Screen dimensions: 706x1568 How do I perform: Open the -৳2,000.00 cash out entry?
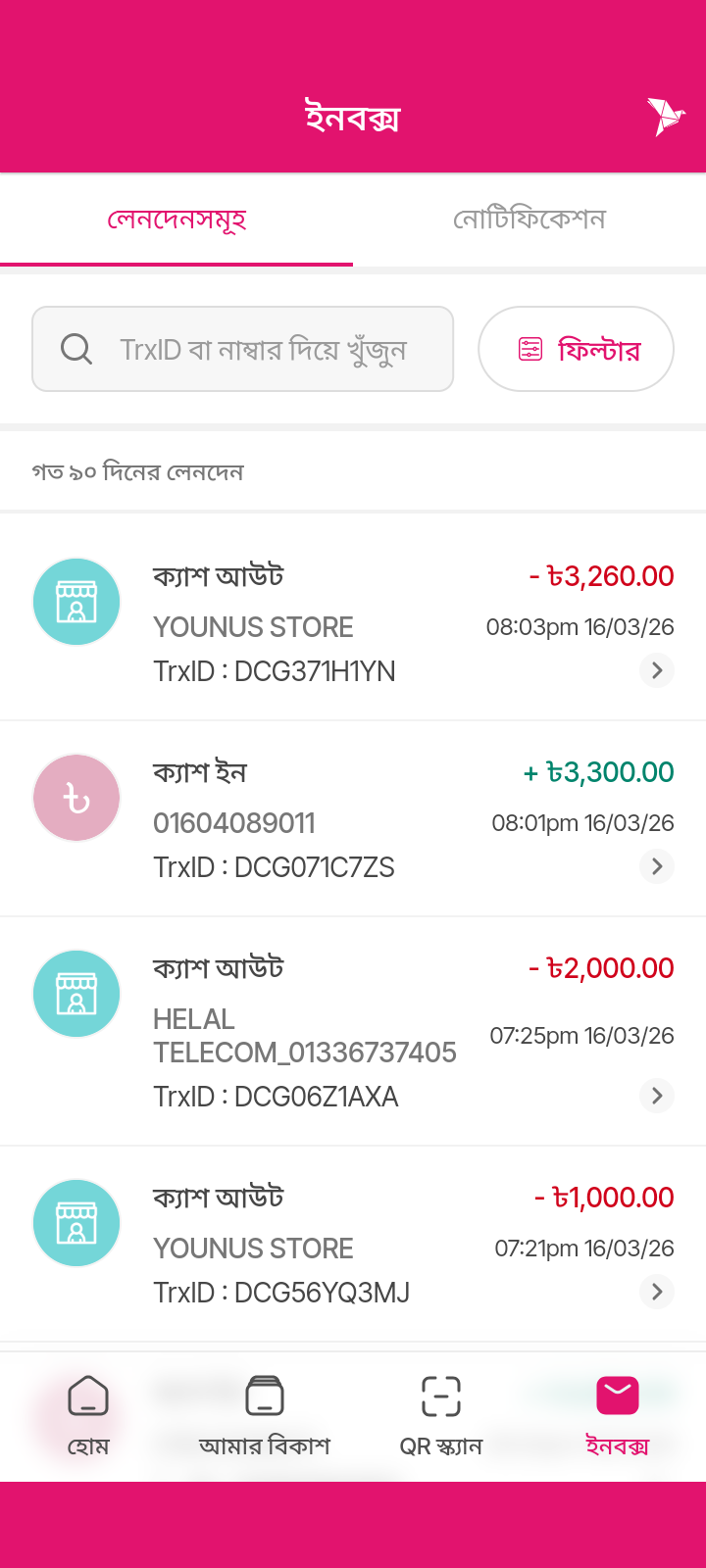tap(353, 1031)
